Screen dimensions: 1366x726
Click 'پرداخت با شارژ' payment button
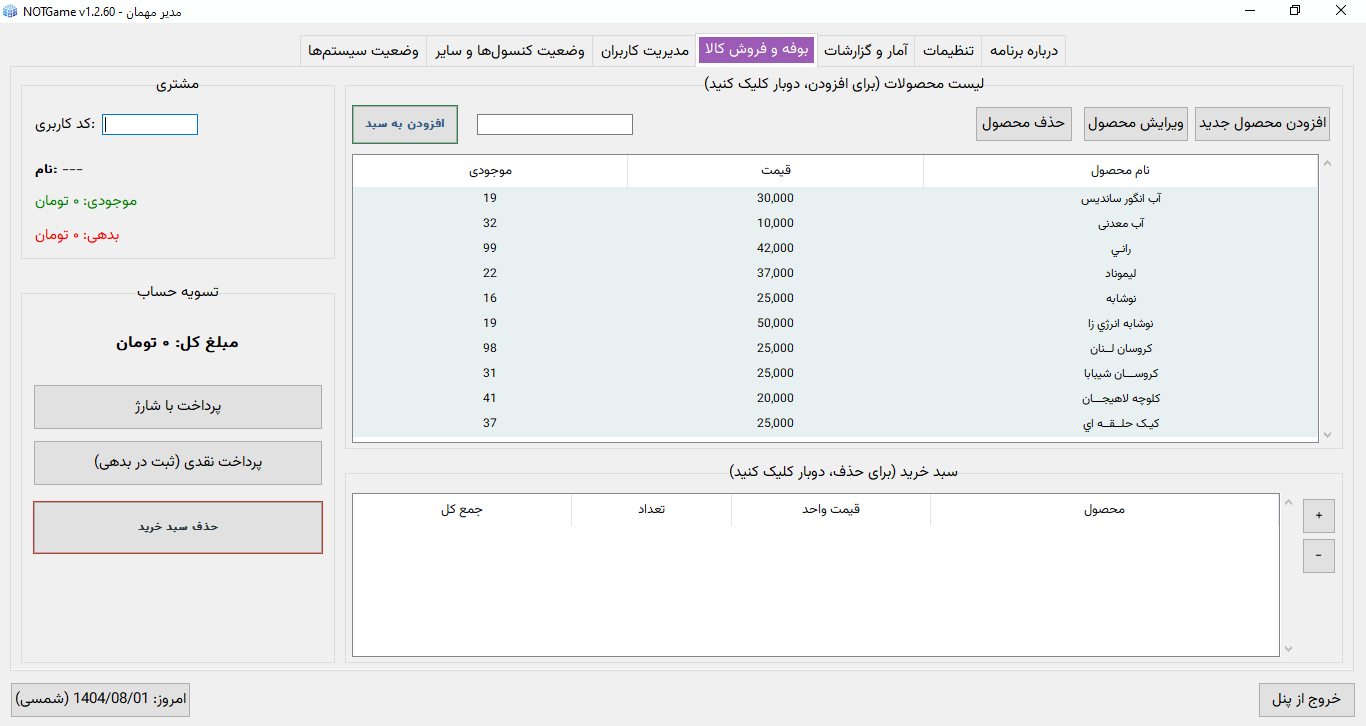point(177,406)
